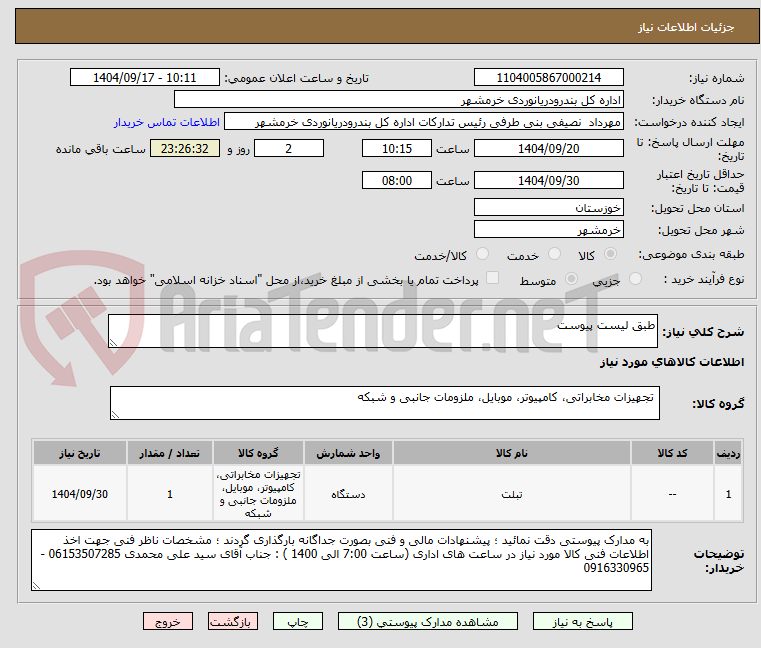Viewport: 761px width, 648px height.
Task: Open مشاهده مدارک پیوستی (3) button
Action: click(428, 621)
